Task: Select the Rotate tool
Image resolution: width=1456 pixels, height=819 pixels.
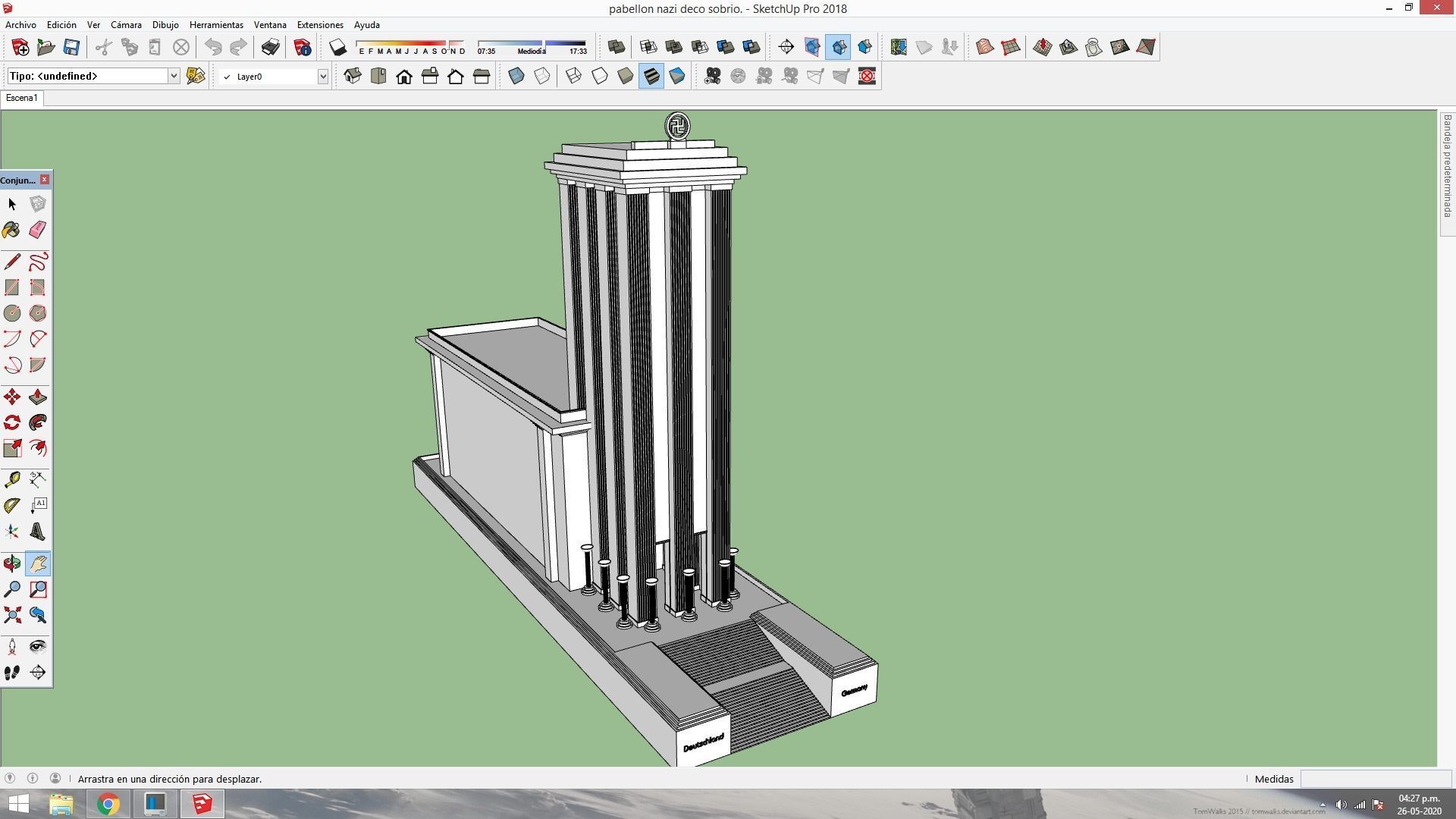Action: pos(12,423)
